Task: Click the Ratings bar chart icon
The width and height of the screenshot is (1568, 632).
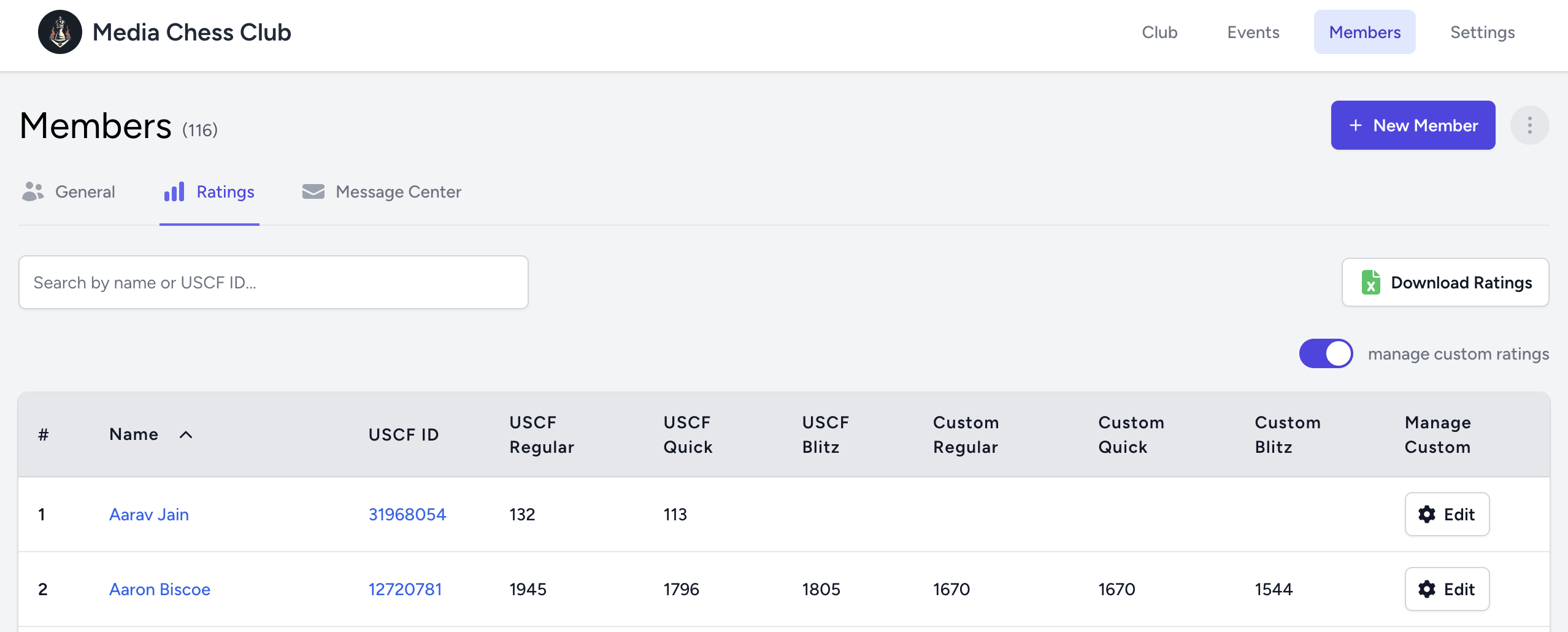Action: (174, 191)
